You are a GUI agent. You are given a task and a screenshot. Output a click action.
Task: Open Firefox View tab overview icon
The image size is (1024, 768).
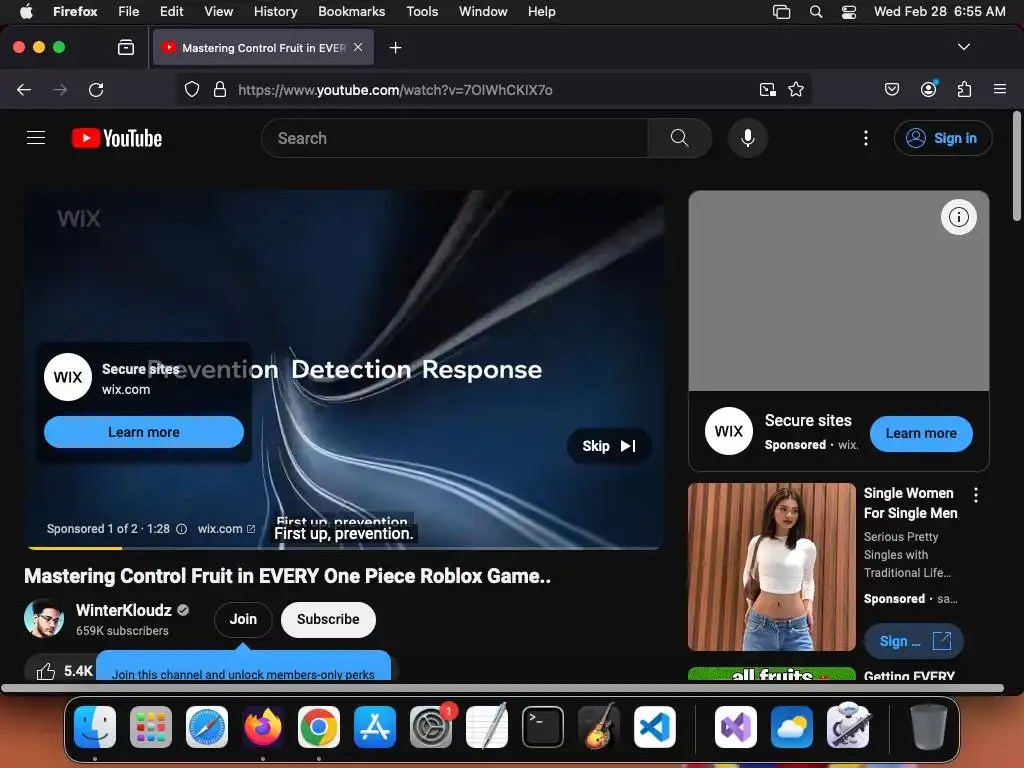click(x=125, y=47)
